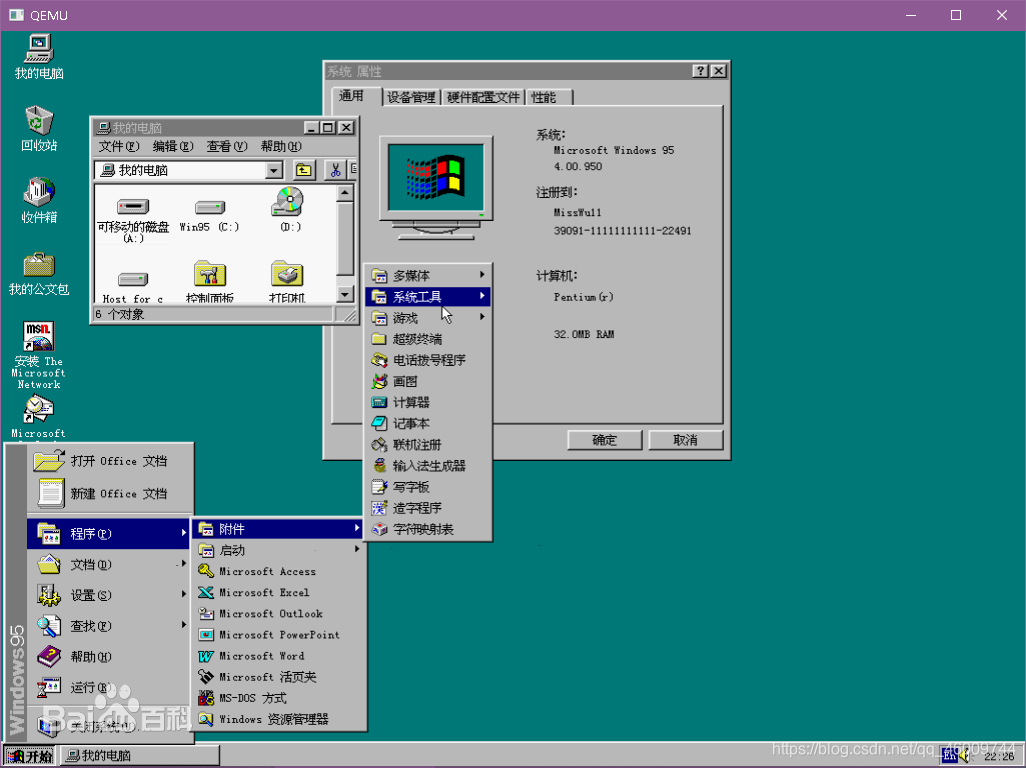
Task: Select the CD-ROM (D:) drive icon
Action: pos(289,210)
